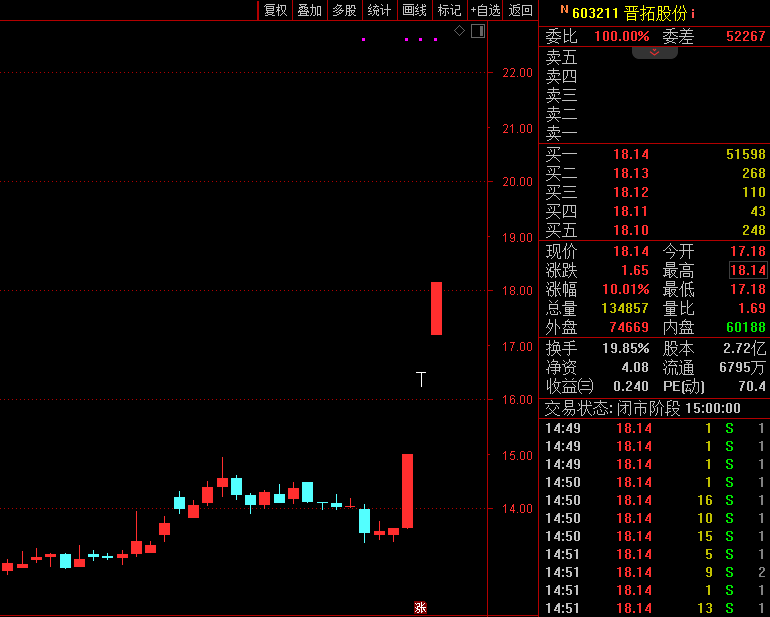This screenshot has width=770, height=617.
Task: Open the 统计 statistics tool
Action: (x=379, y=10)
